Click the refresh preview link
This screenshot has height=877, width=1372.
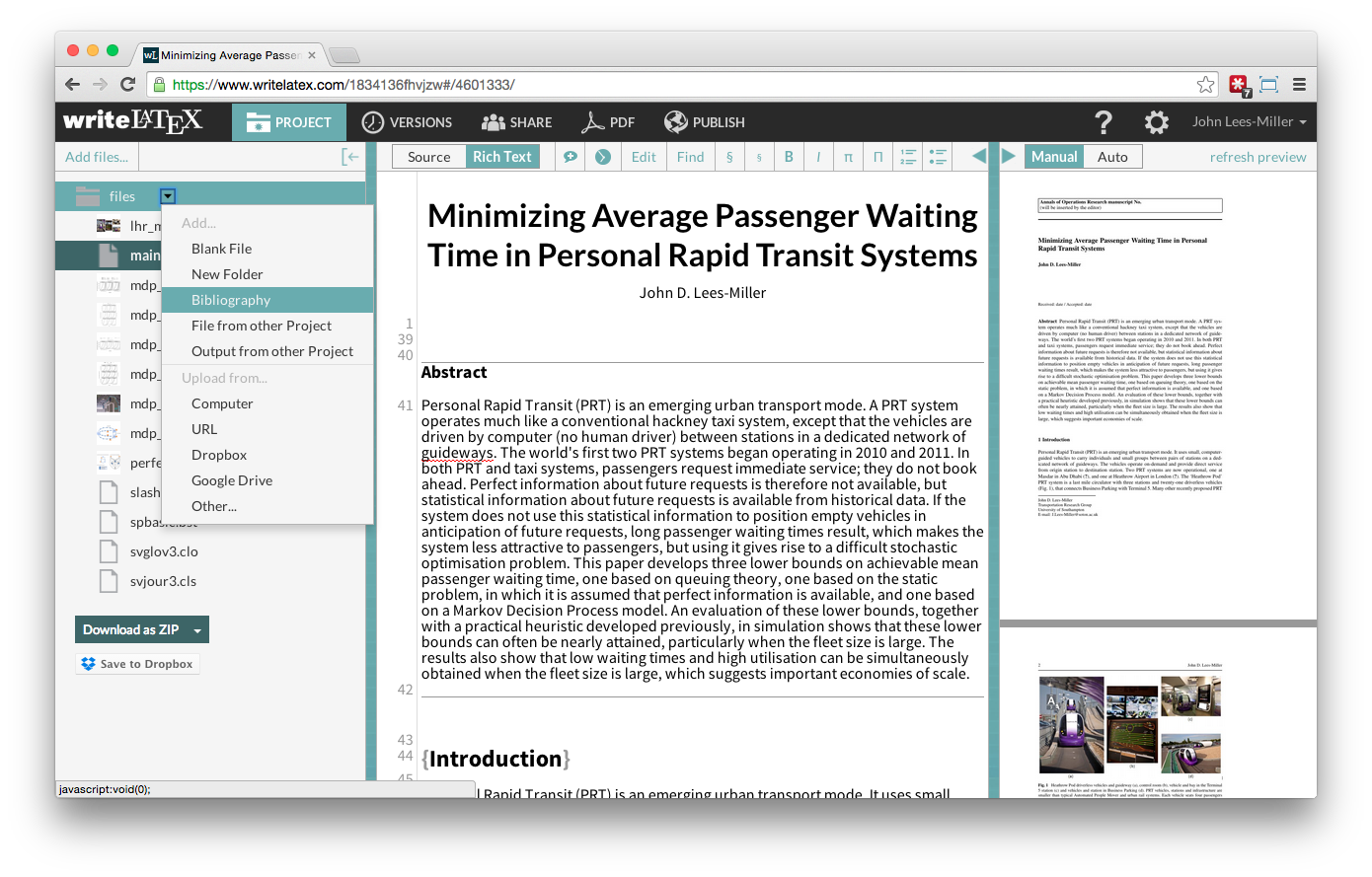click(1258, 157)
